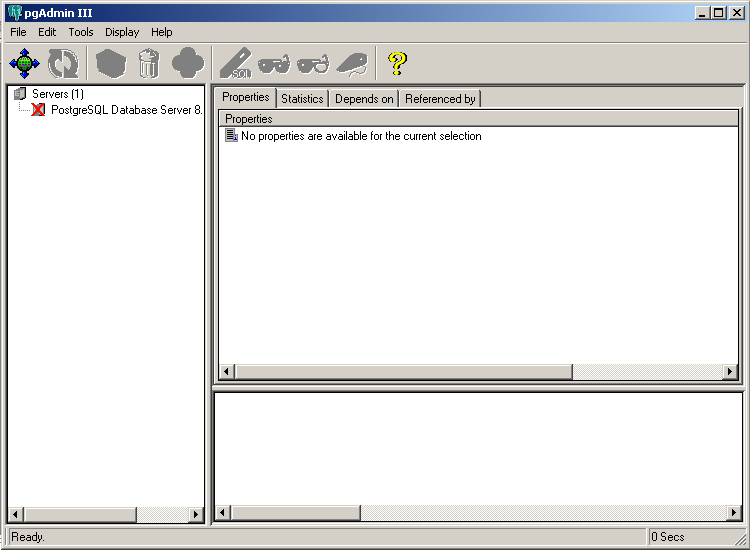Switch to the Depends on tab
The image size is (750, 550).
(364, 99)
